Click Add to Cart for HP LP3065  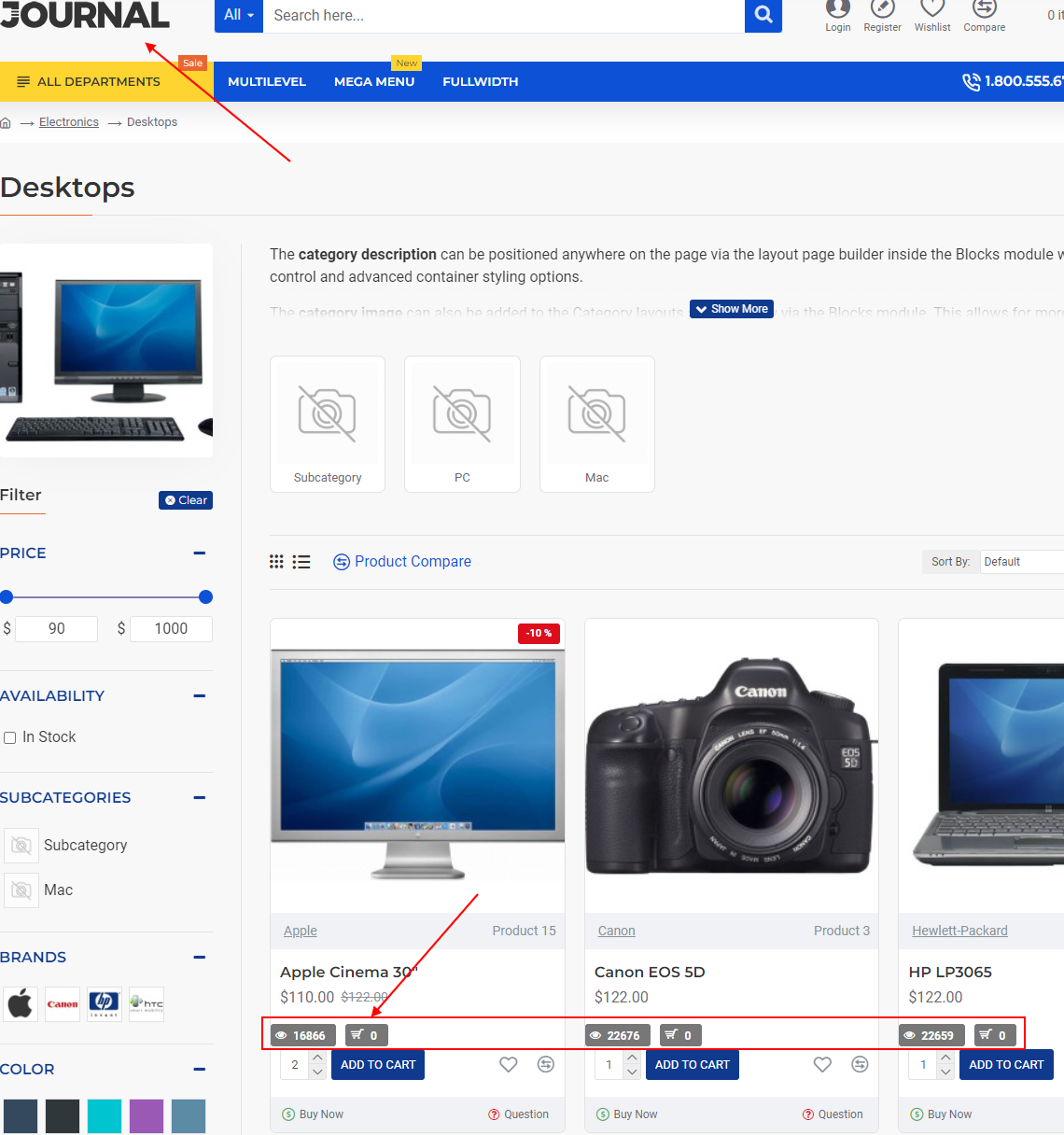[x=1006, y=1065]
